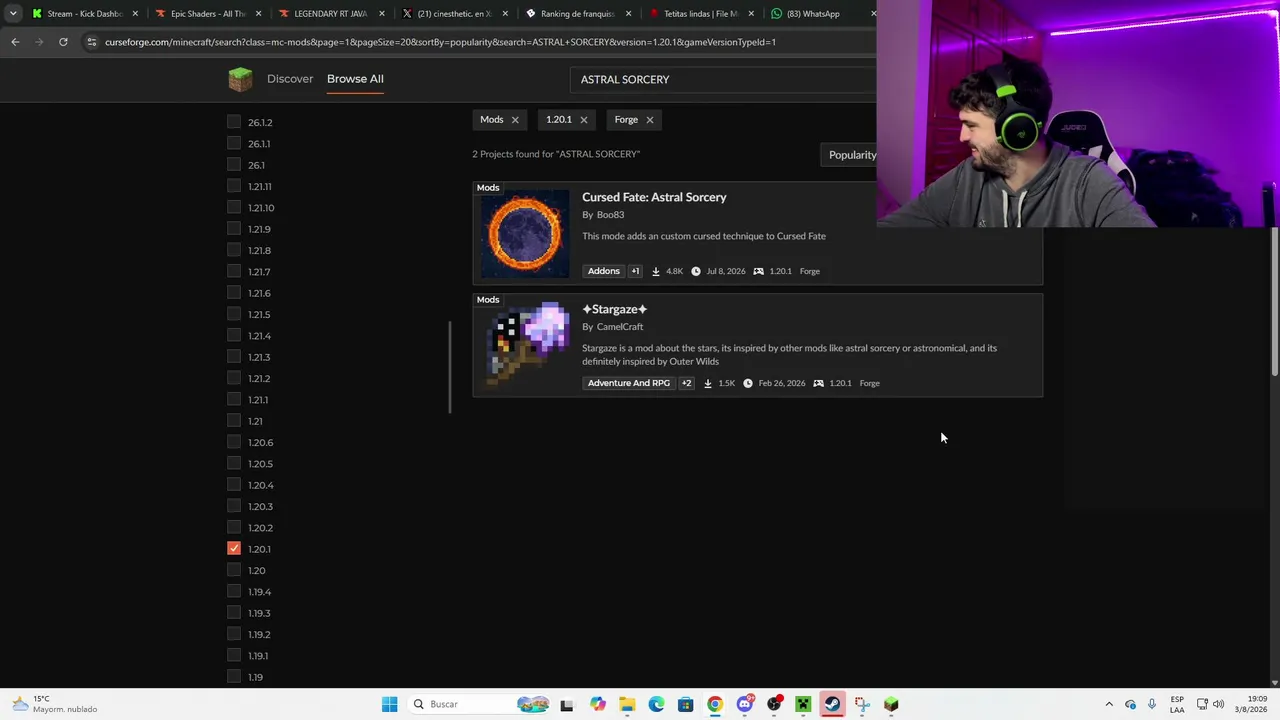Open volume control in system tray

pyautogui.click(x=1218, y=704)
